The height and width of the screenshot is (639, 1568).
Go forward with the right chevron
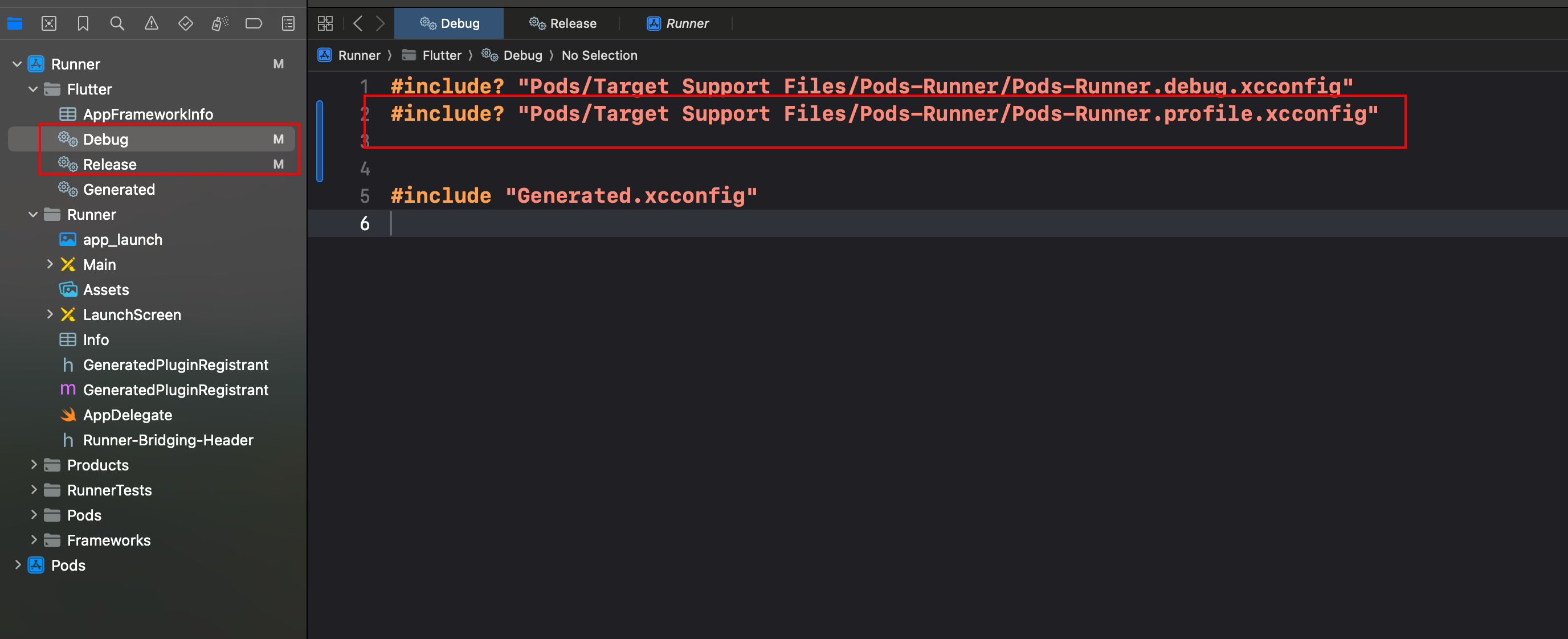[x=380, y=24]
